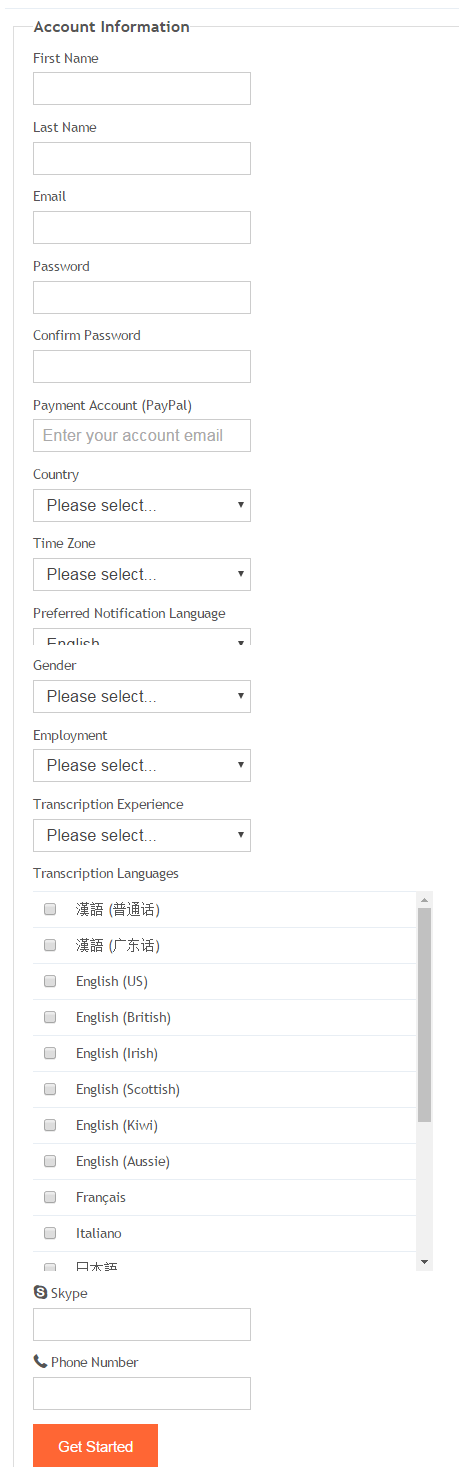
Task: Check the English (US) checkbox
Action: tap(50, 981)
